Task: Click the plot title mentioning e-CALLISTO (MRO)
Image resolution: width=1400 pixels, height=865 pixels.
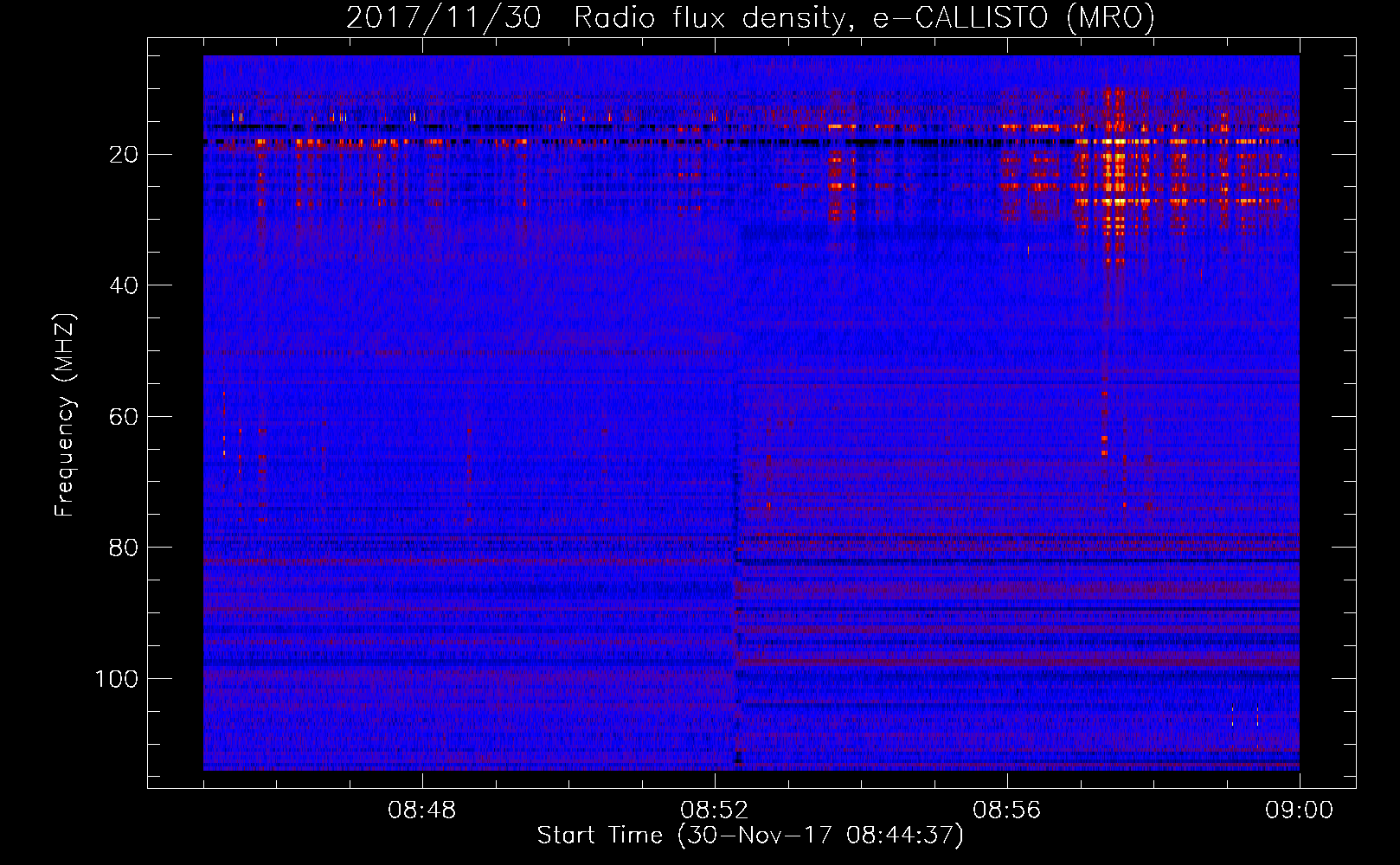Action: tap(750, 17)
